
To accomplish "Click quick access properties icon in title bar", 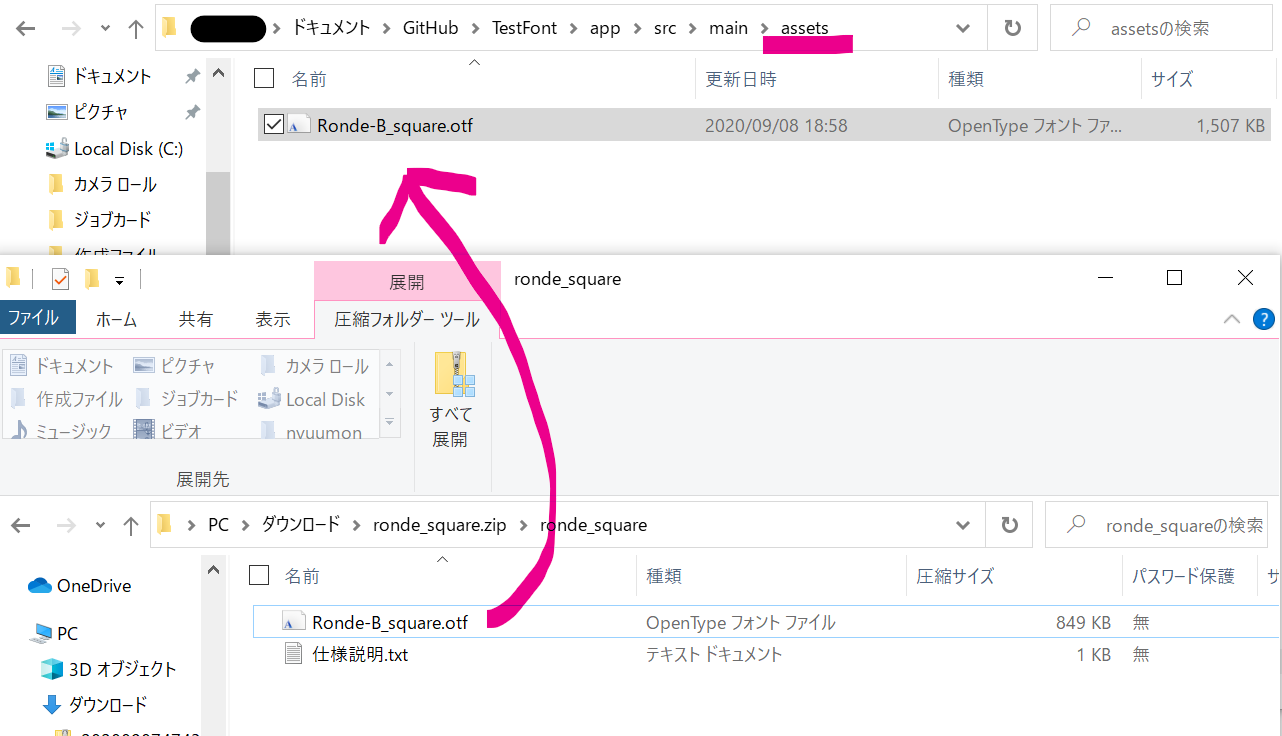I will click(x=60, y=279).
